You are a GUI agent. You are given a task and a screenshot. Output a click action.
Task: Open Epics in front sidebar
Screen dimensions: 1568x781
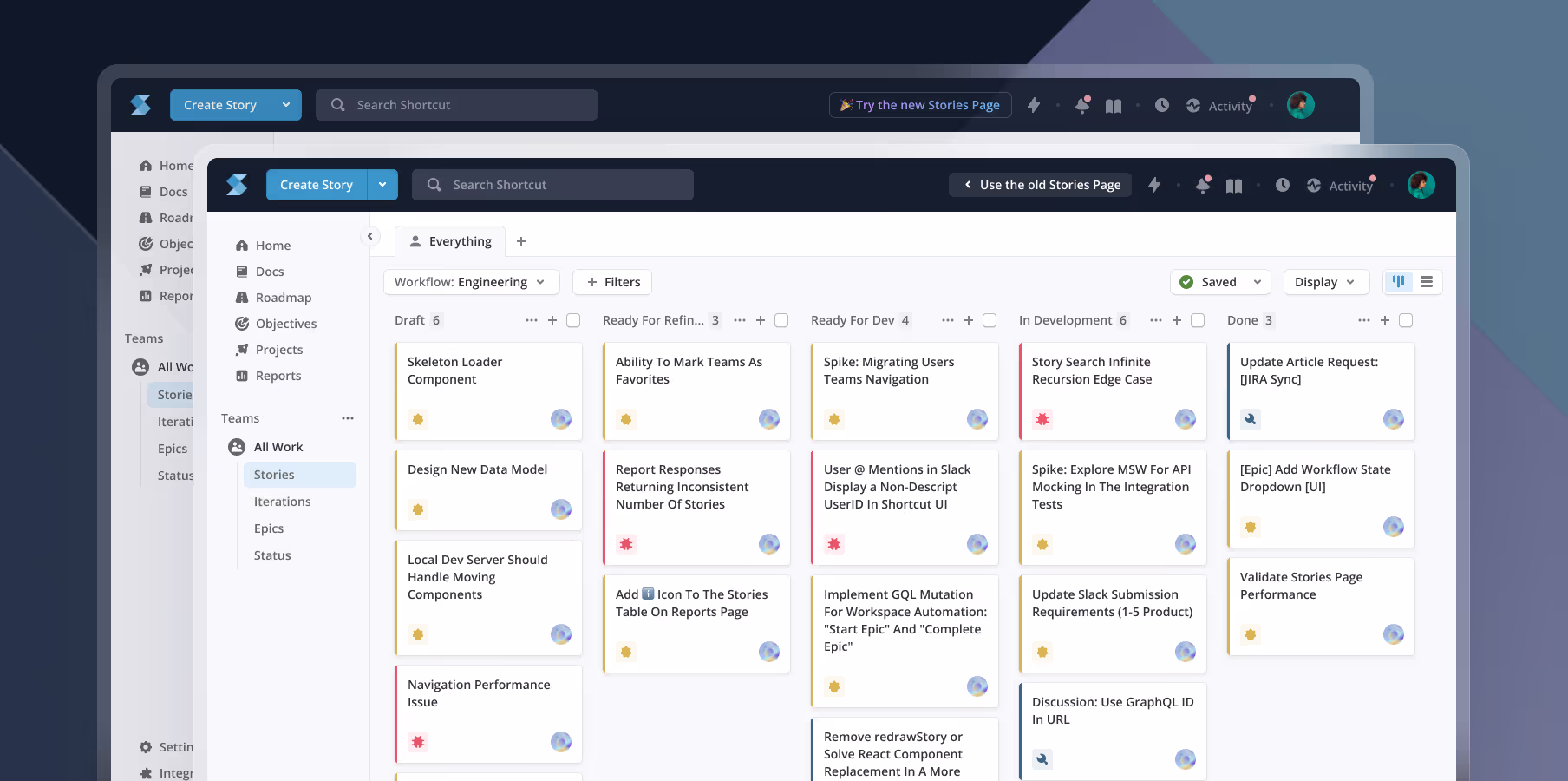pos(269,528)
